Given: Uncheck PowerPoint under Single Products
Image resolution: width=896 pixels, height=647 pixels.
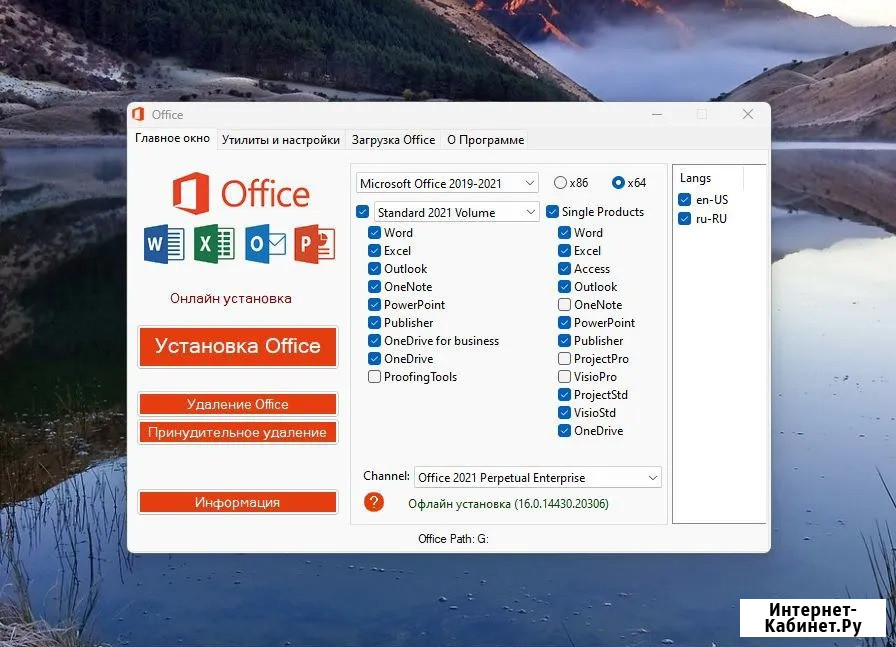Looking at the screenshot, I should (564, 323).
